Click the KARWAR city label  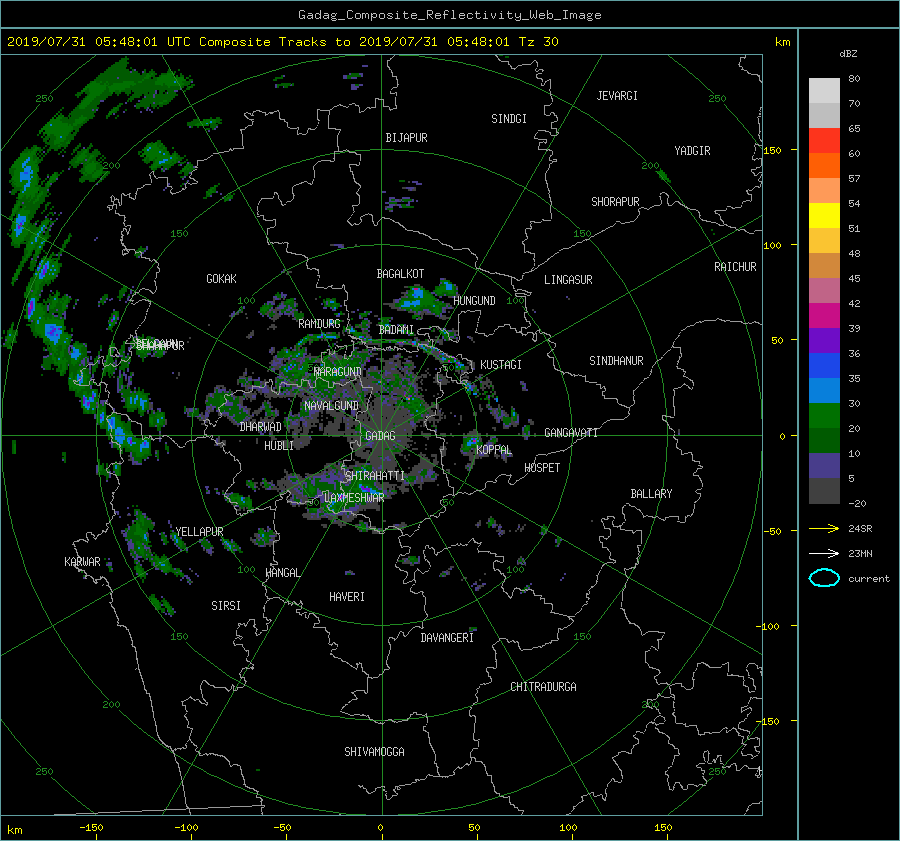click(x=82, y=562)
